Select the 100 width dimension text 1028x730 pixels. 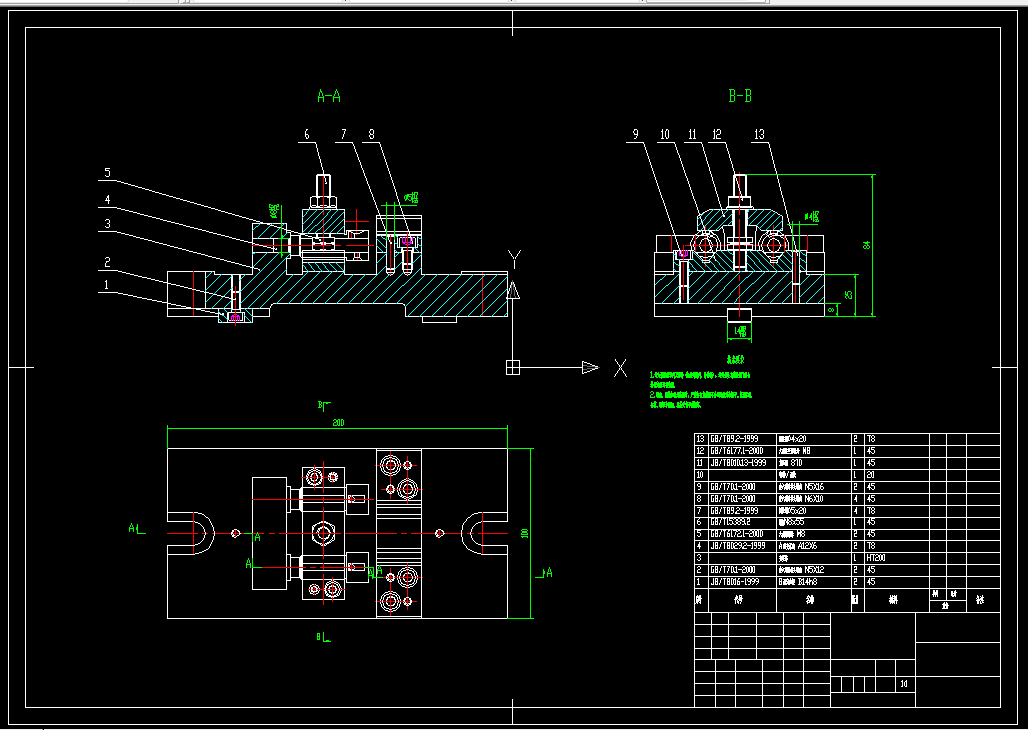(x=524, y=533)
